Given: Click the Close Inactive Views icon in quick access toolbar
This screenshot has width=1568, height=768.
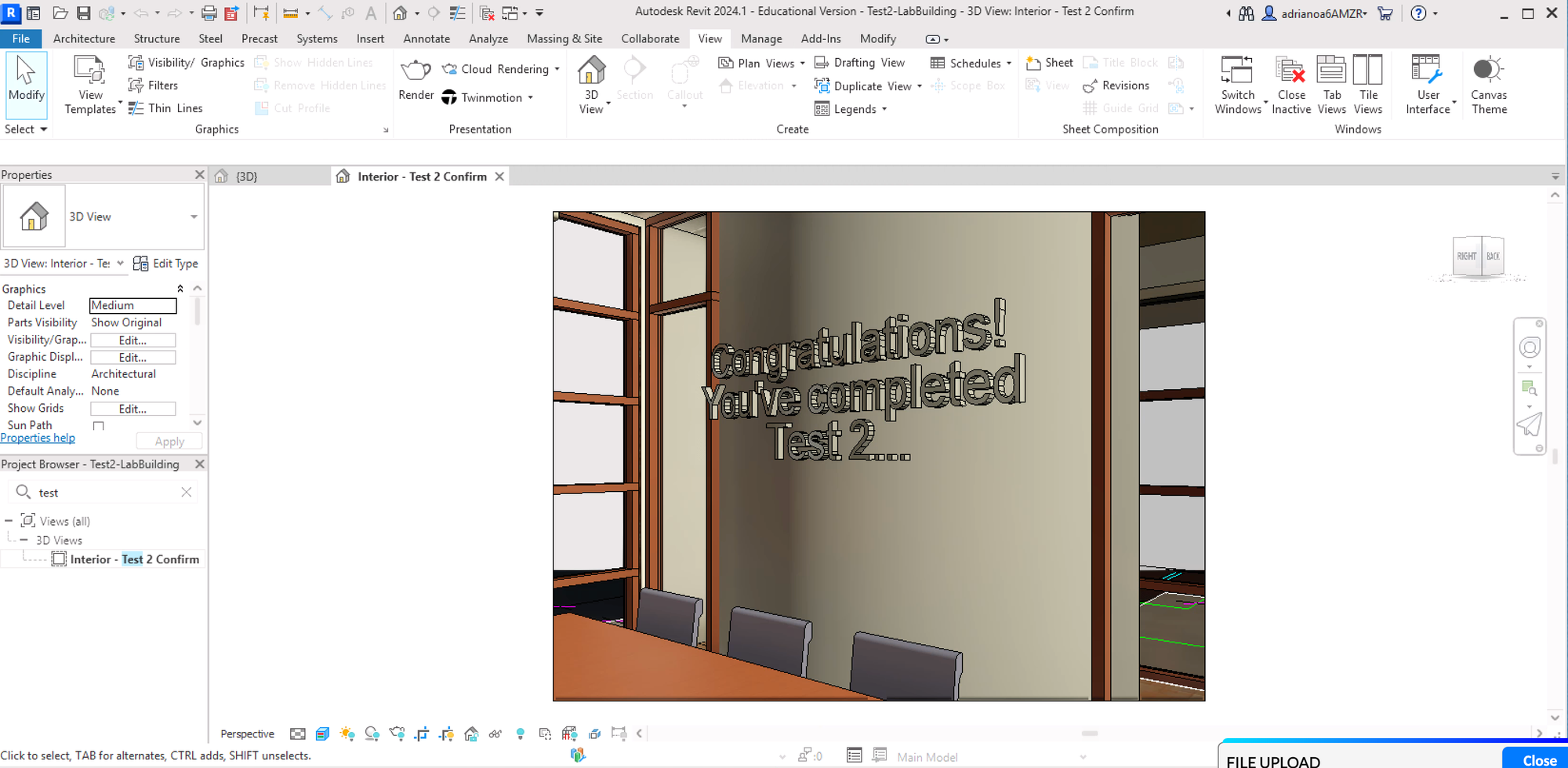Looking at the screenshot, I should [x=487, y=13].
